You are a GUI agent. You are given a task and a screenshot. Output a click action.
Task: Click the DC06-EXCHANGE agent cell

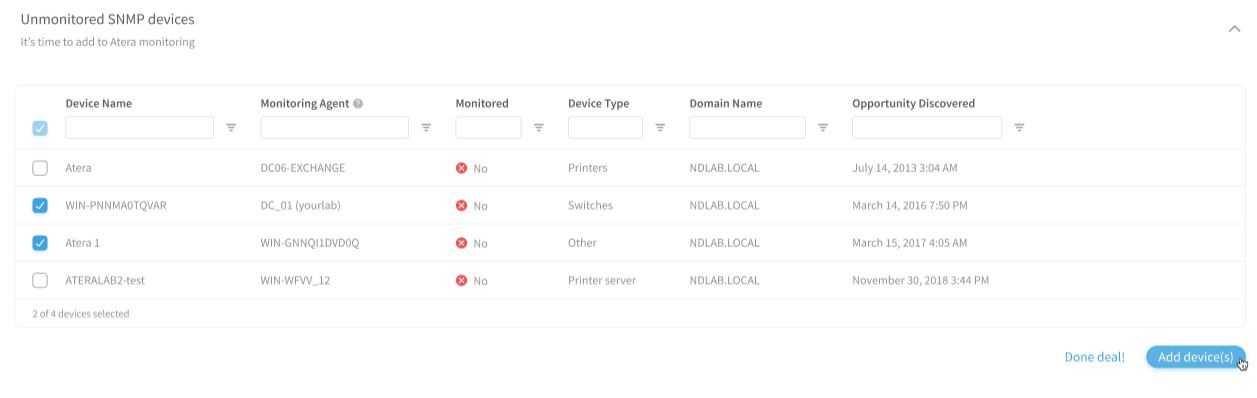(x=302, y=168)
